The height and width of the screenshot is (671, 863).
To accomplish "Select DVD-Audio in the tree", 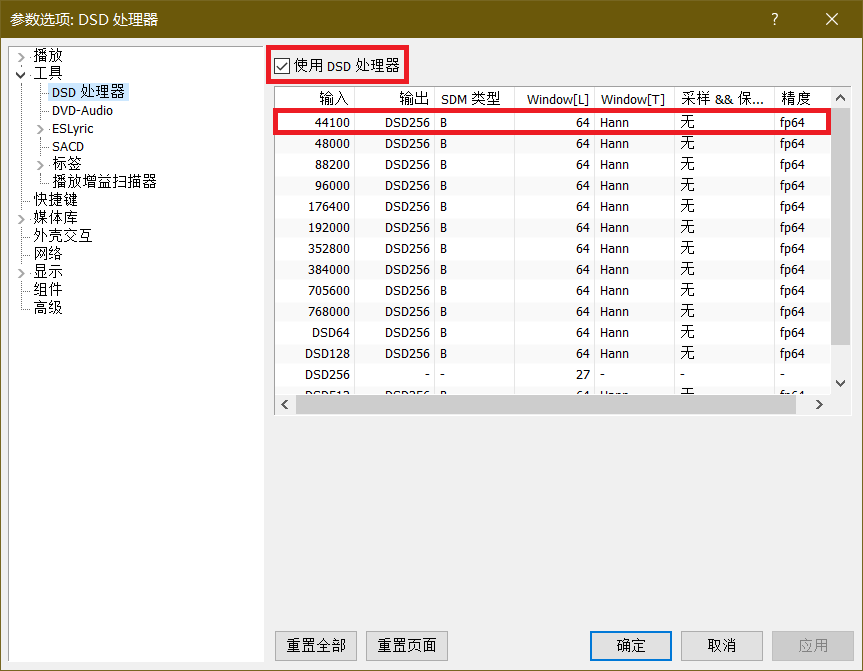I will 82,110.
